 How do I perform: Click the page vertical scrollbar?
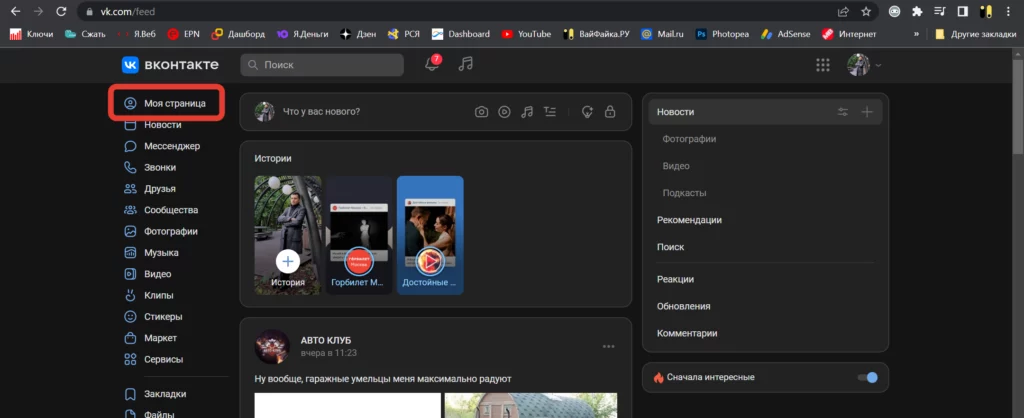(1017, 108)
